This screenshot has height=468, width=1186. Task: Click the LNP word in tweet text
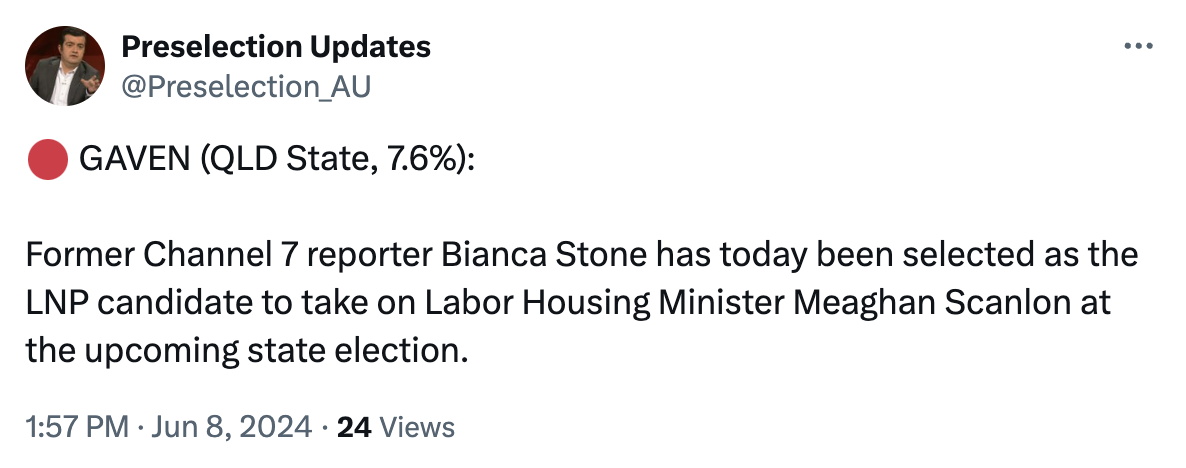click(x=57, y=303)
